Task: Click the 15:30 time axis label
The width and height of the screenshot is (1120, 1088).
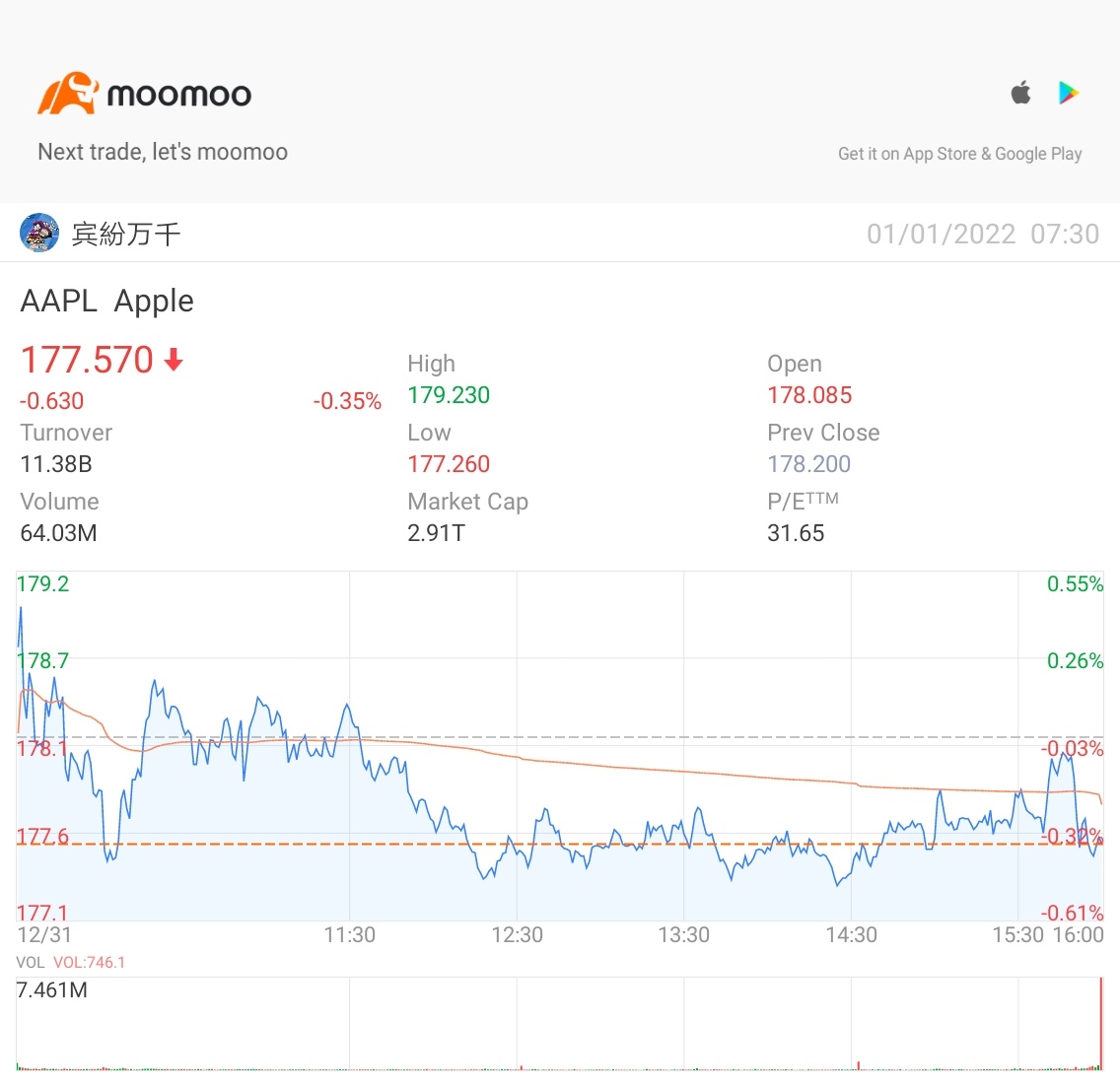Action: click(1017, 934)
